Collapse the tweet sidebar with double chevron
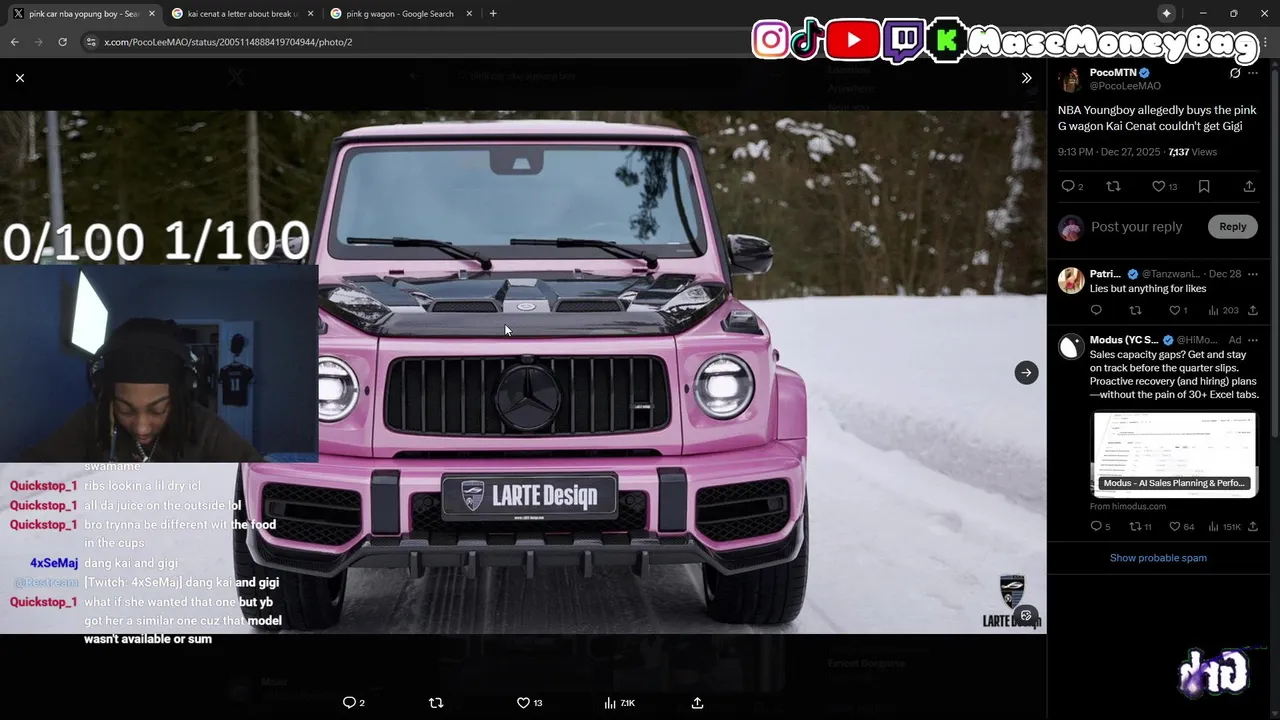Viewport: 1280px width, 720px height. [x=1026, y=77]
